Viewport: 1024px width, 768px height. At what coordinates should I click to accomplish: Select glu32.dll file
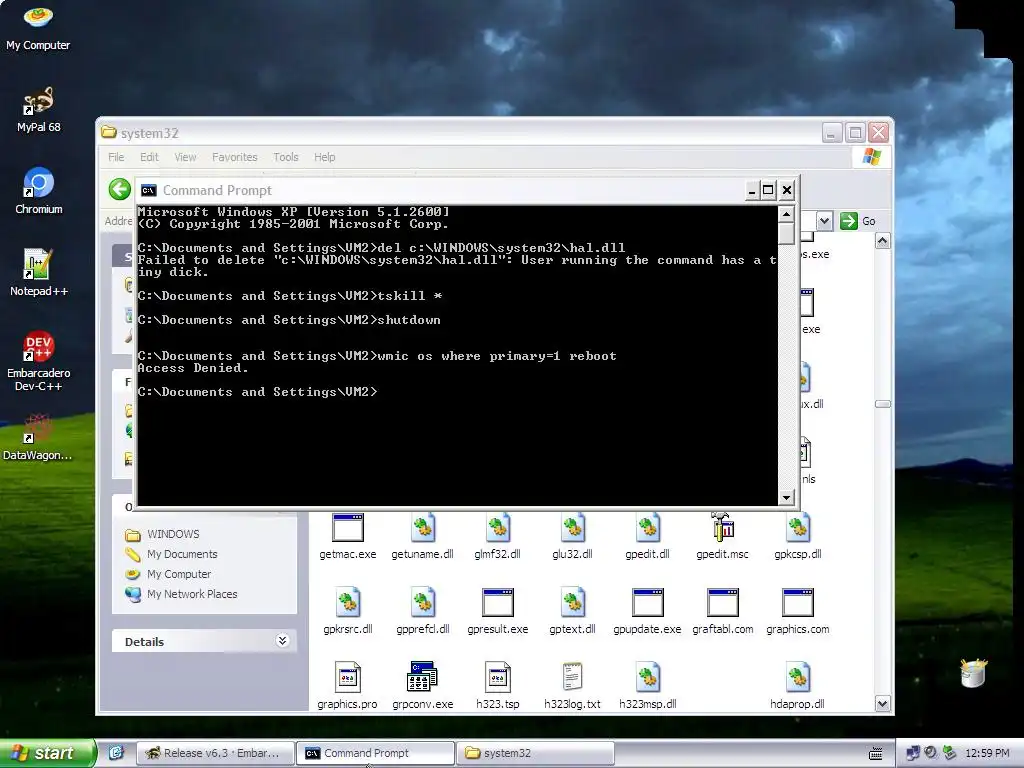573,537
